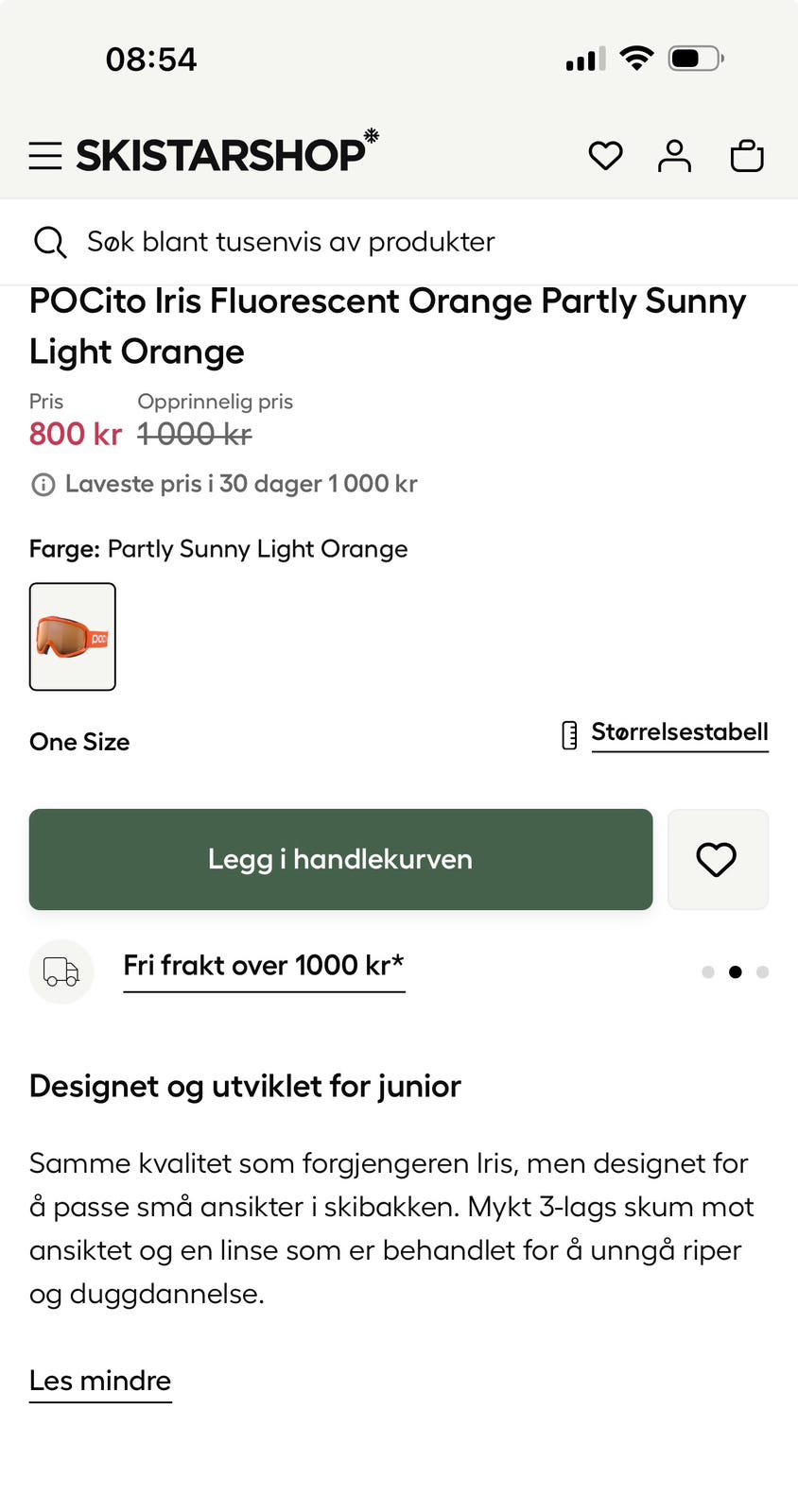Open the user account profile icon
798x1512 pixels.
point(674,156)
